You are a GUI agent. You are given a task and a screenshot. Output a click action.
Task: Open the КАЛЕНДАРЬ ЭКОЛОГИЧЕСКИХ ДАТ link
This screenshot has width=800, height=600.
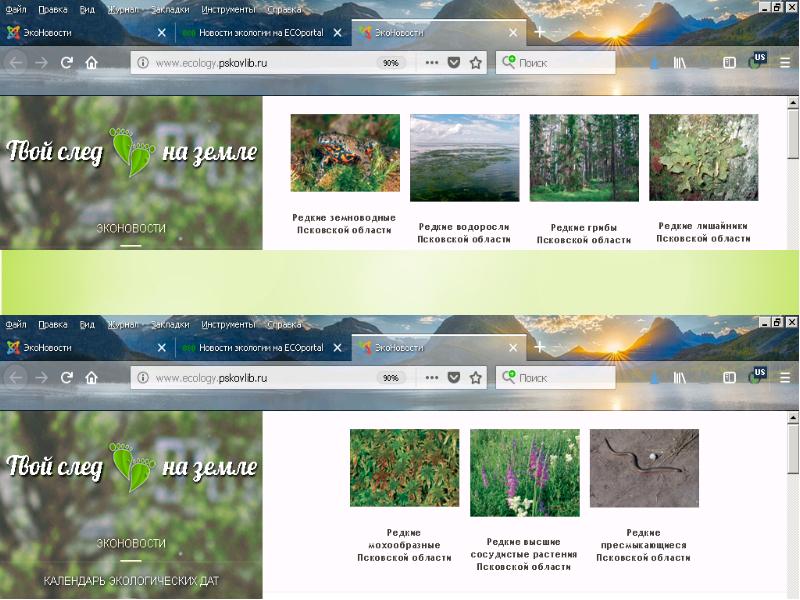[130, 581]
